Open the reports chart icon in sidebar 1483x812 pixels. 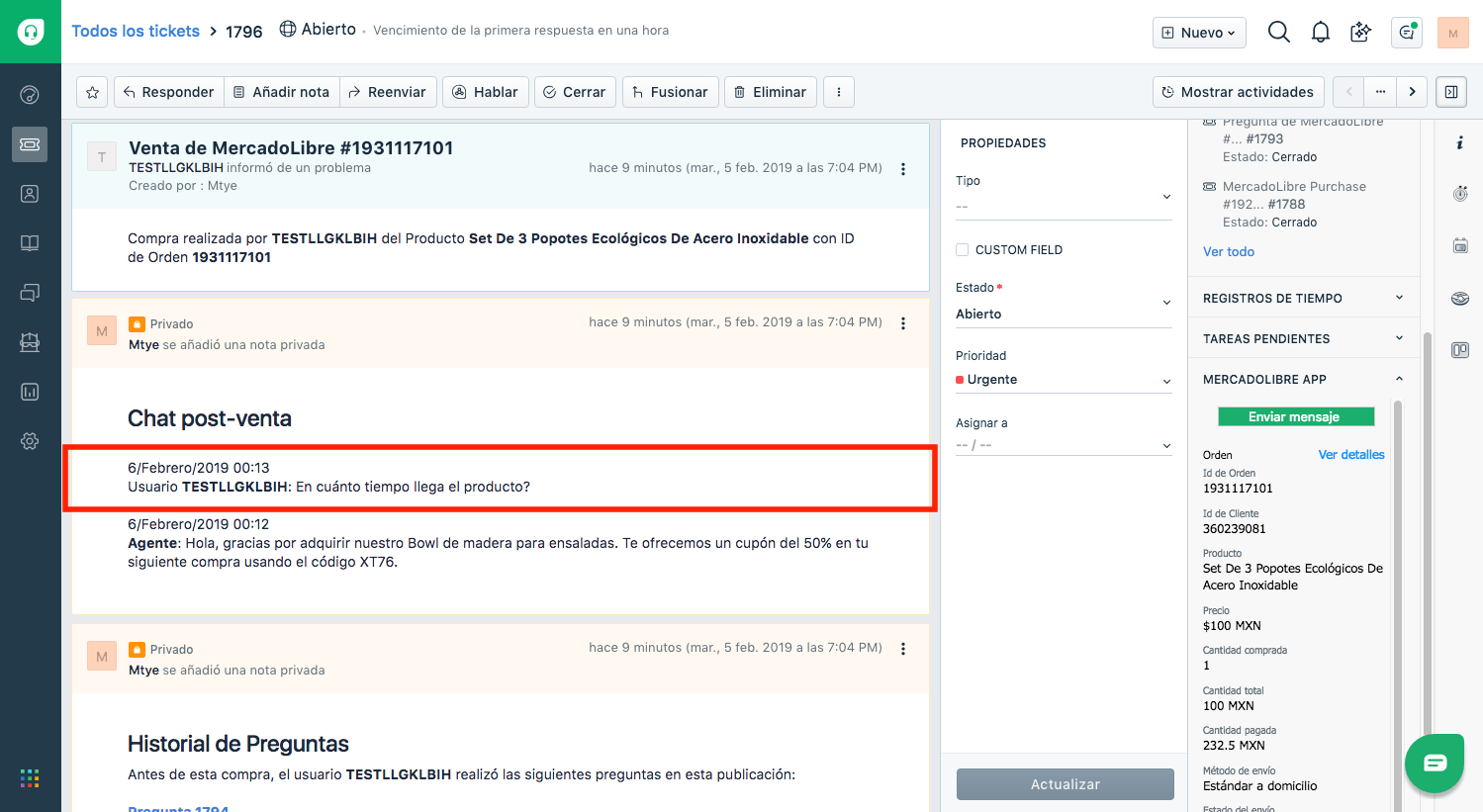(x=30, y=392)
